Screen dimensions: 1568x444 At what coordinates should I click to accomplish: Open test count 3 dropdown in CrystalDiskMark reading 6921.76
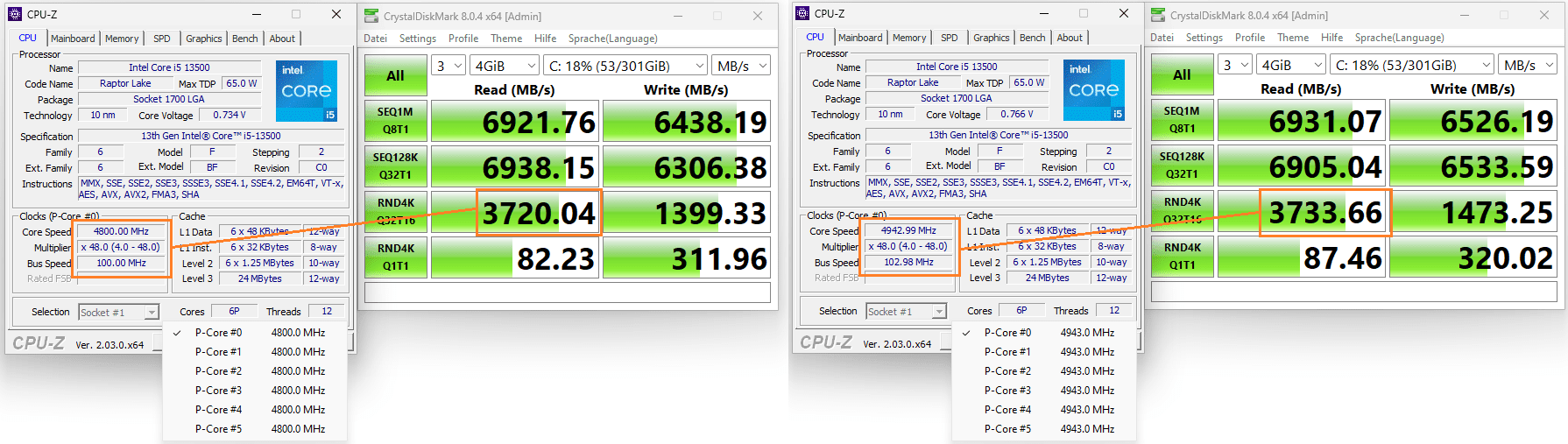coord(449,66)
